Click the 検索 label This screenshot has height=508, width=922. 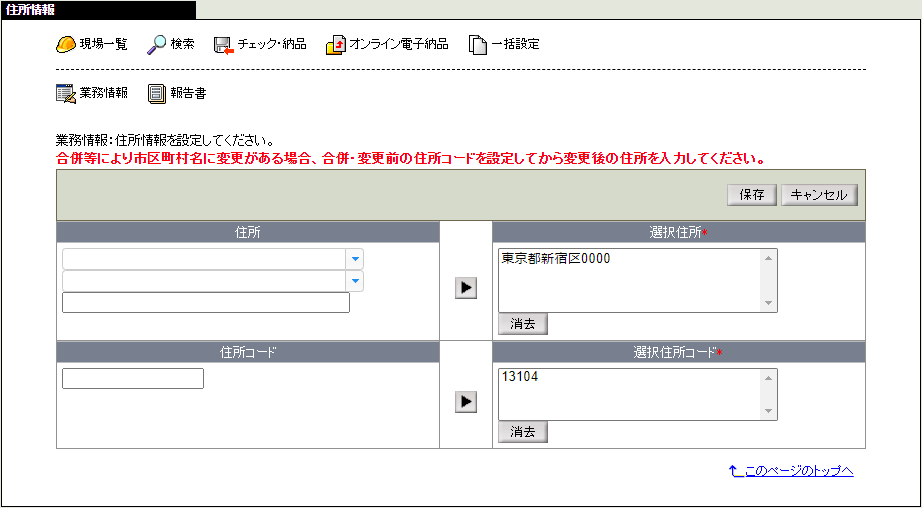click(182, 44)
